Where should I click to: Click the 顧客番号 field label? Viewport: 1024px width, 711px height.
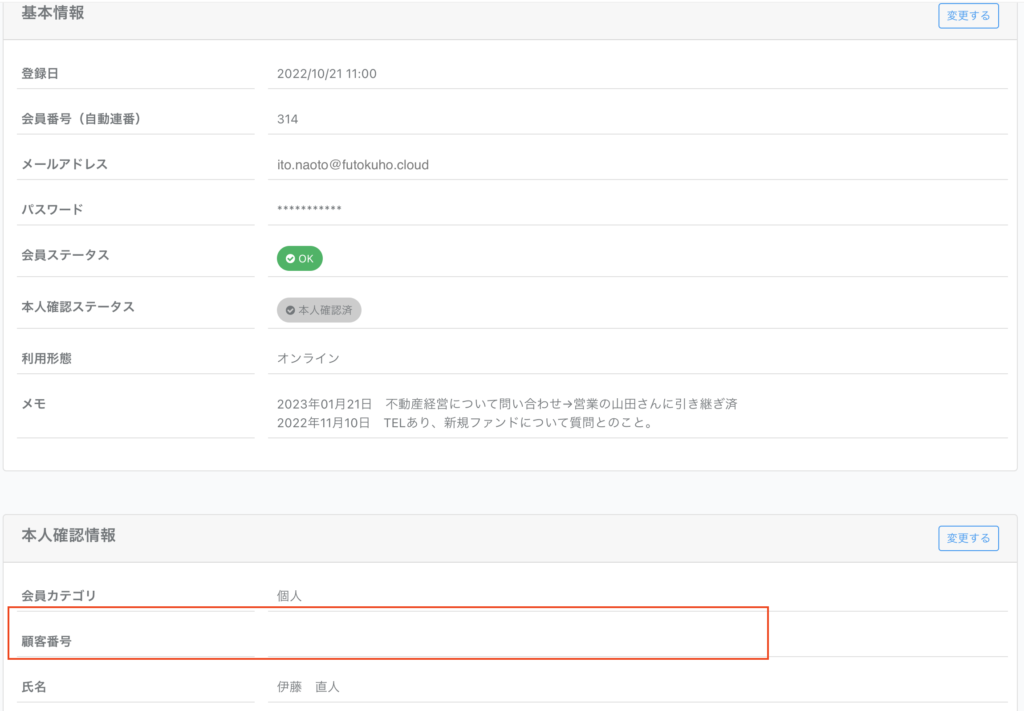(46, 642)
